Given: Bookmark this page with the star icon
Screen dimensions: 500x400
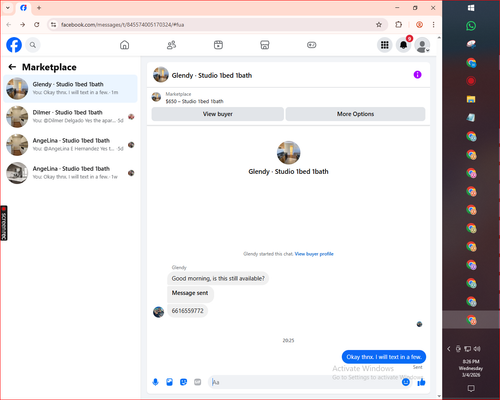Looking at the screenshot, I should (379, 25).
